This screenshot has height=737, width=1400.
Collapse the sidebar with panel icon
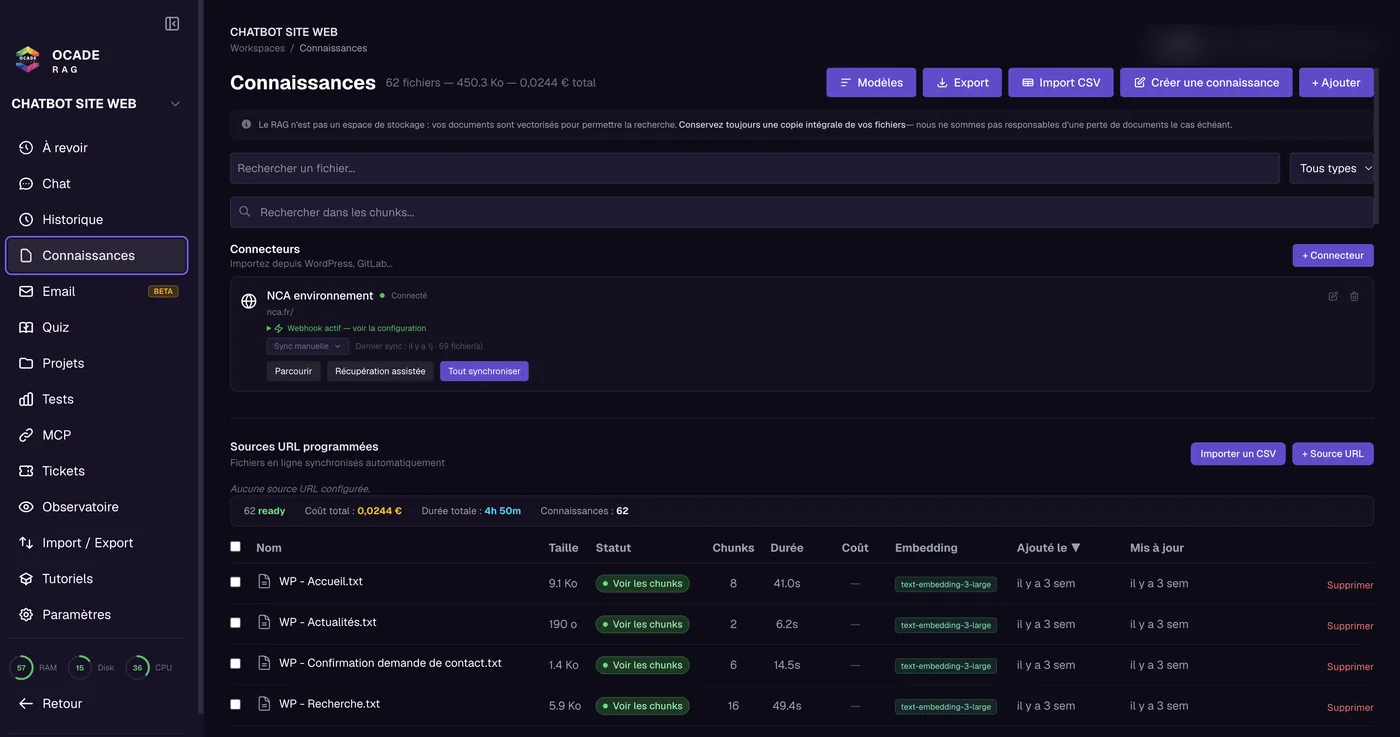172,23
